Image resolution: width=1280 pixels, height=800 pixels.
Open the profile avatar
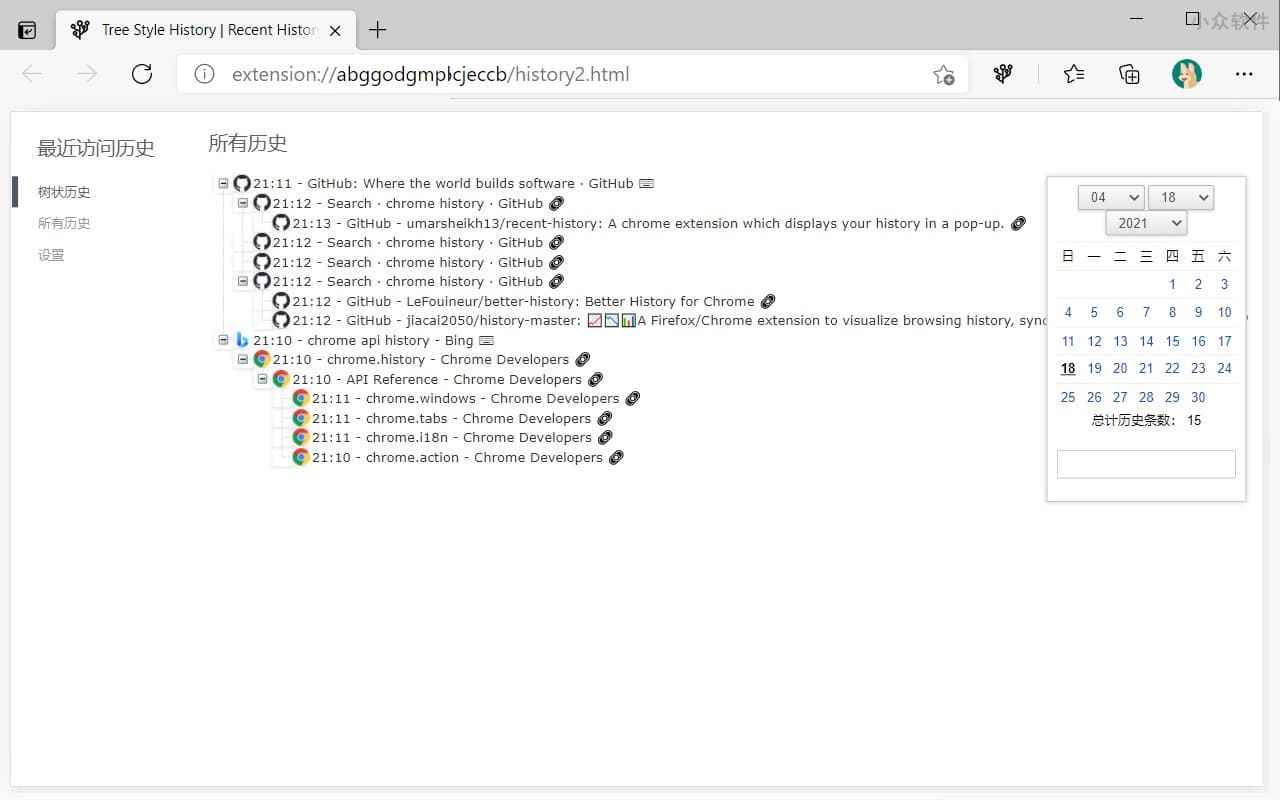tap(1187, 74)
